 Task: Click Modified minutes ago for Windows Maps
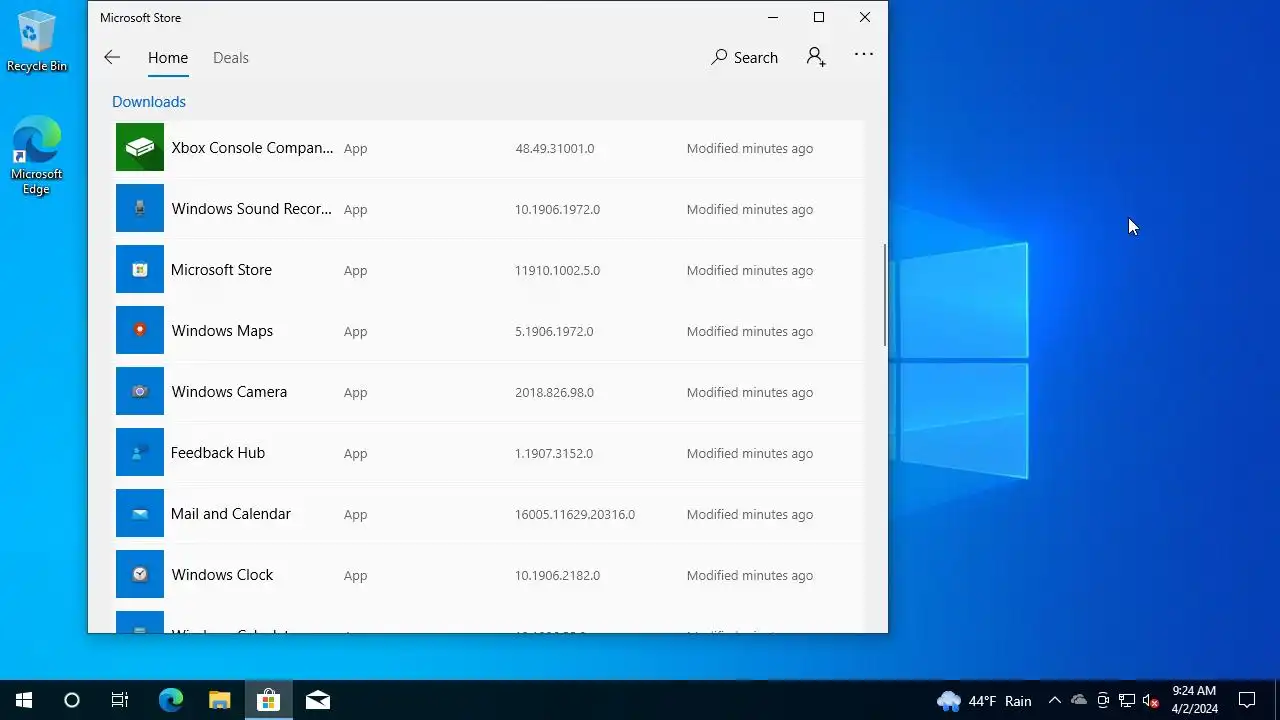750,332
